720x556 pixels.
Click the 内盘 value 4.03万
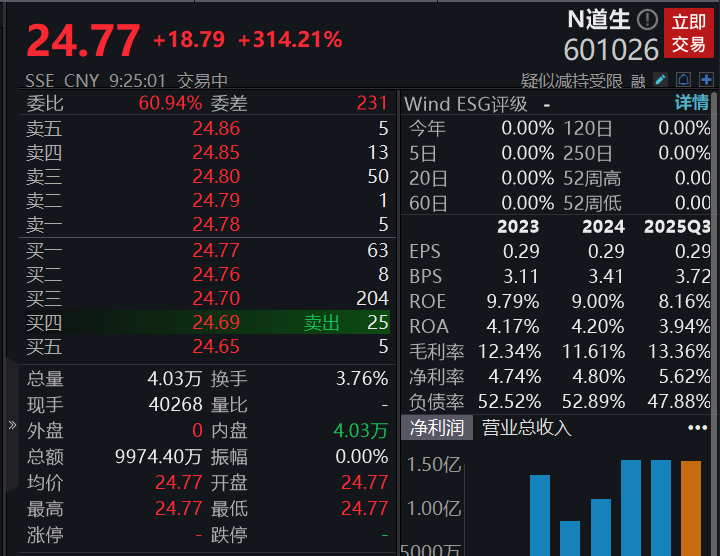tap(361, 431)
